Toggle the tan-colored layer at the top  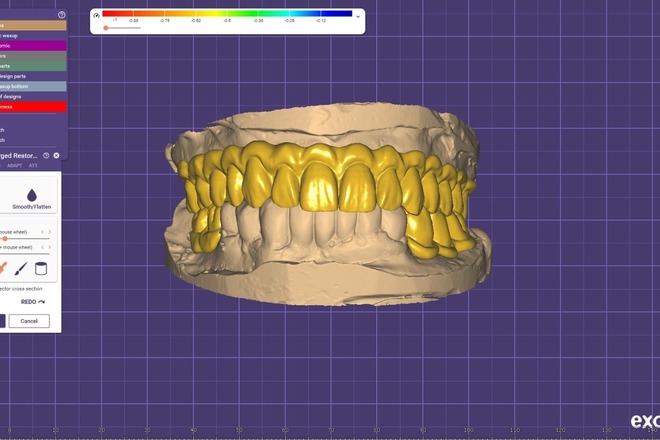point(33,25)
